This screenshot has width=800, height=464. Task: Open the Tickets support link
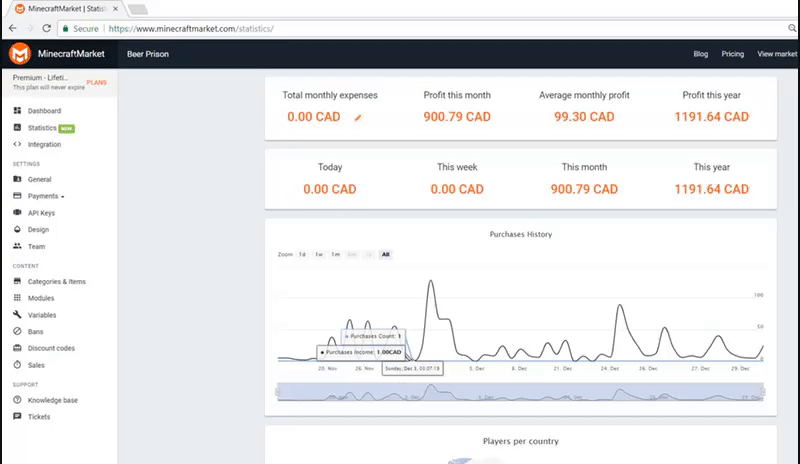39,417
